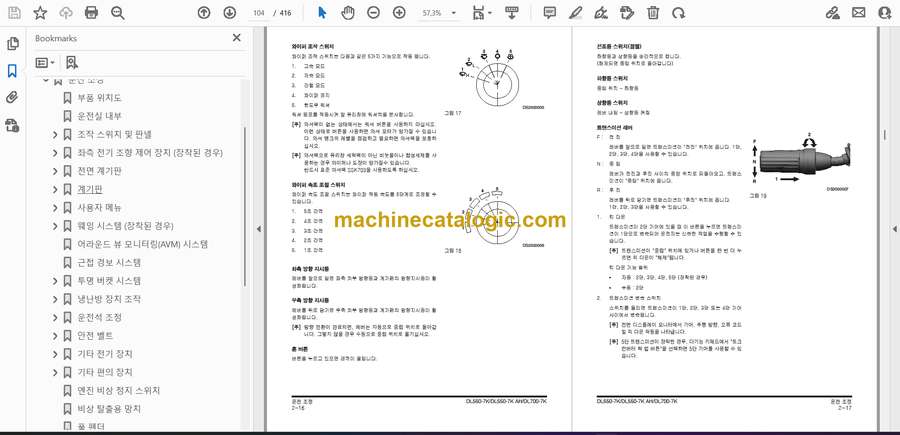Viewport: 900px width, 435px height.
Task: Expand the 조작 스위치 및 판넬 bookmark
Action: 55,135
